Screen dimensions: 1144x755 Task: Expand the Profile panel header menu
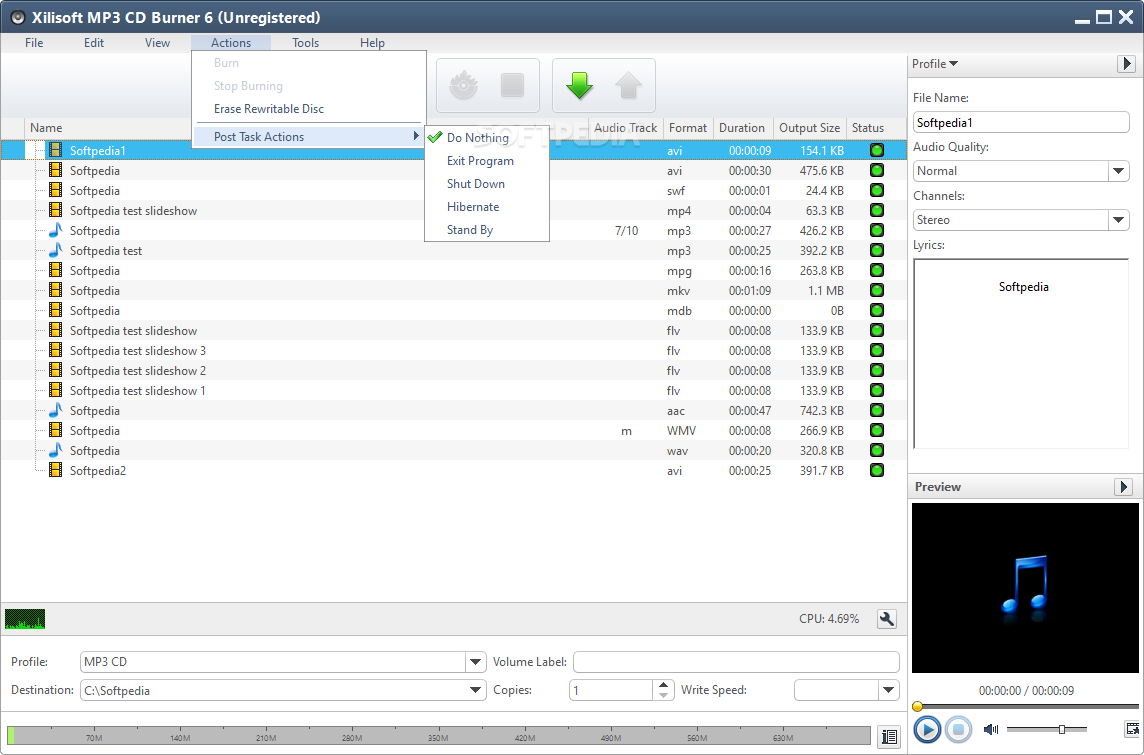tap(935, 63)
